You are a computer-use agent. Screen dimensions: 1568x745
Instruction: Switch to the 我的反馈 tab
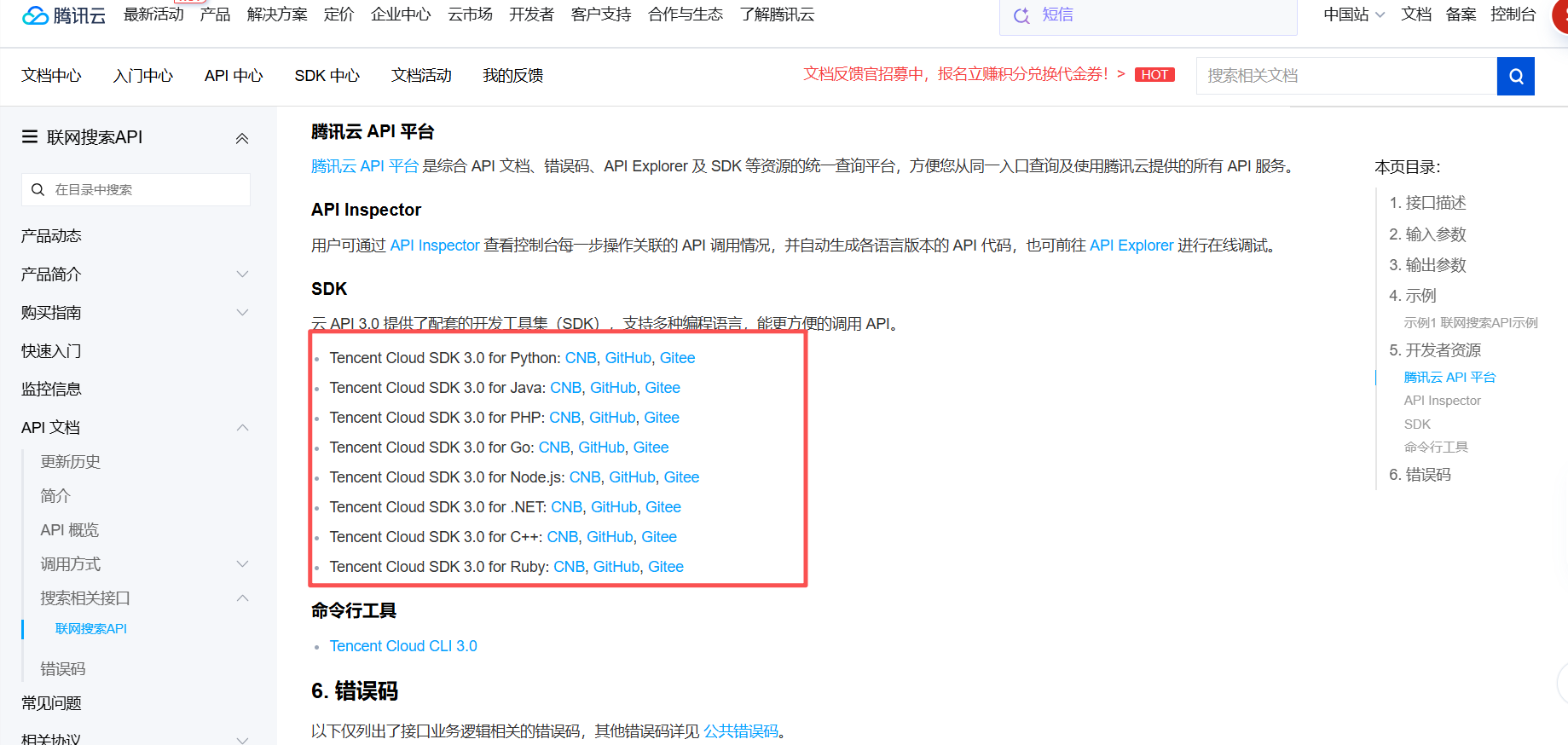tap(513, 76)
